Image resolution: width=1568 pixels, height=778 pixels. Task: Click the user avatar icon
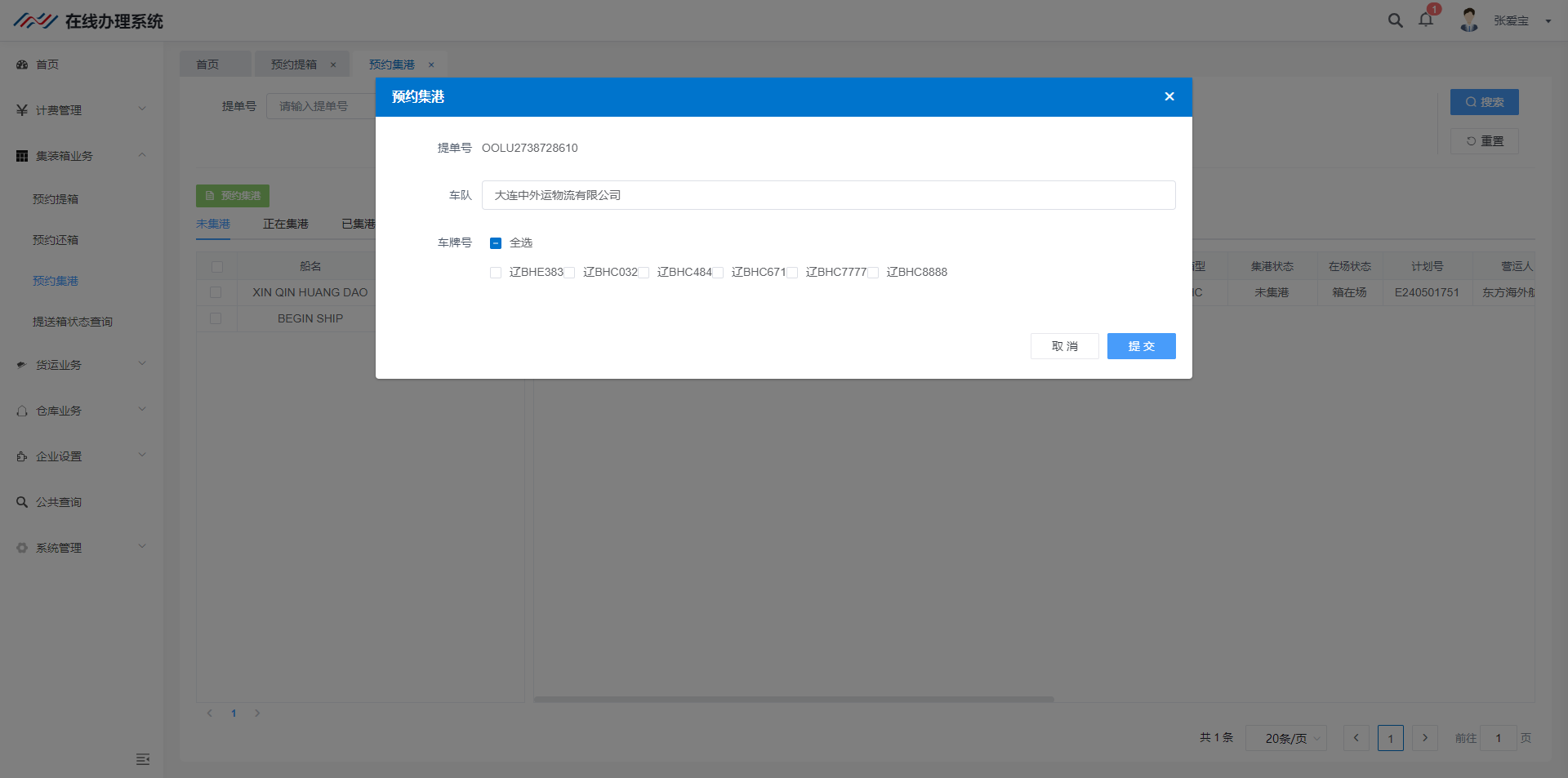pos(1469,20)
